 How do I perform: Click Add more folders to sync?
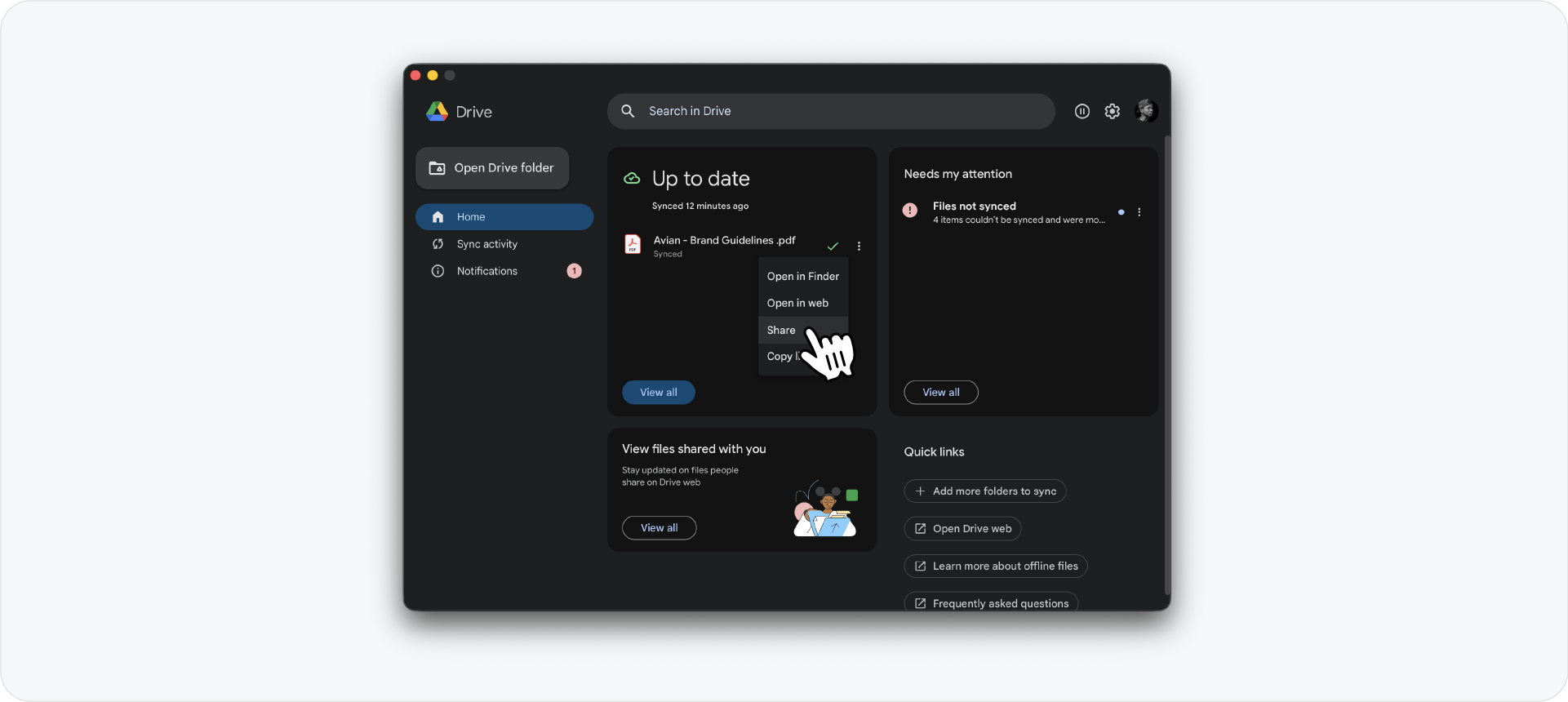(985, 491)
